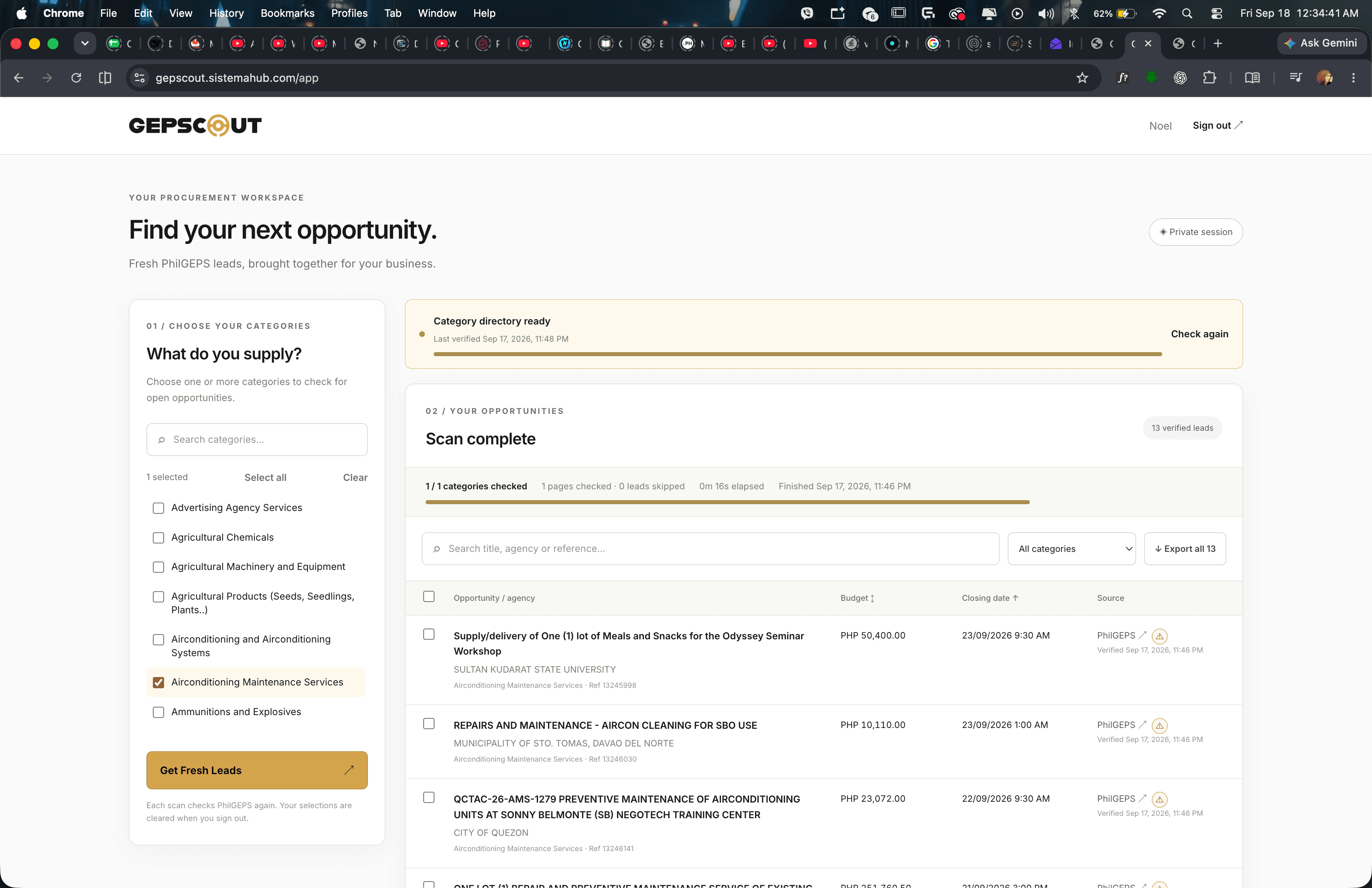The image size is (1372, 888).
Task: Click warning icon for Odyssey Seminar Workshop lead
Action: 1159,636
